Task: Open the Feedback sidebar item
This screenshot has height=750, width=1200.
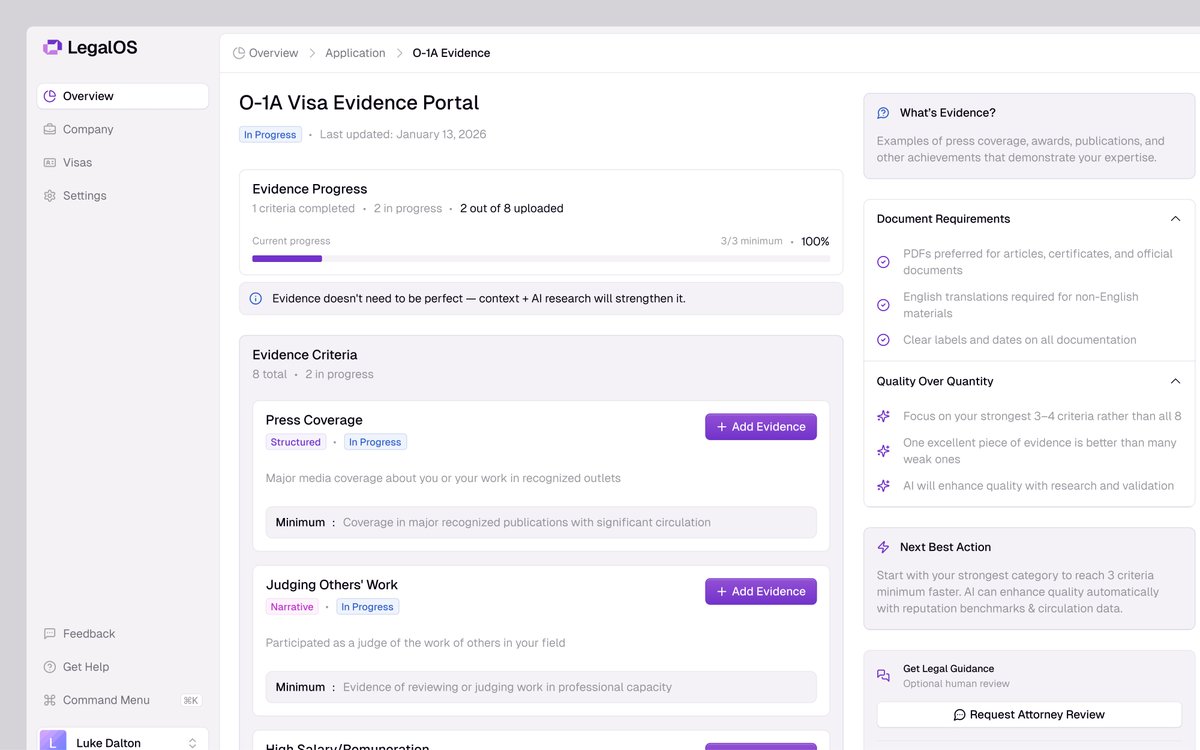Action: click(x=122, y=634)
